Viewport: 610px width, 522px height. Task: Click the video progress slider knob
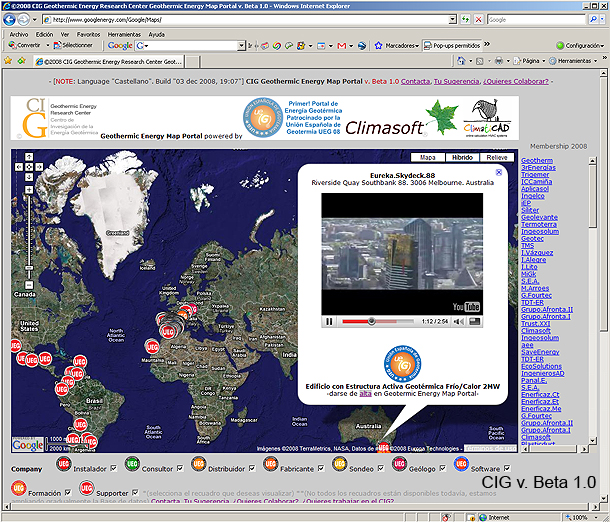[372, 321]
